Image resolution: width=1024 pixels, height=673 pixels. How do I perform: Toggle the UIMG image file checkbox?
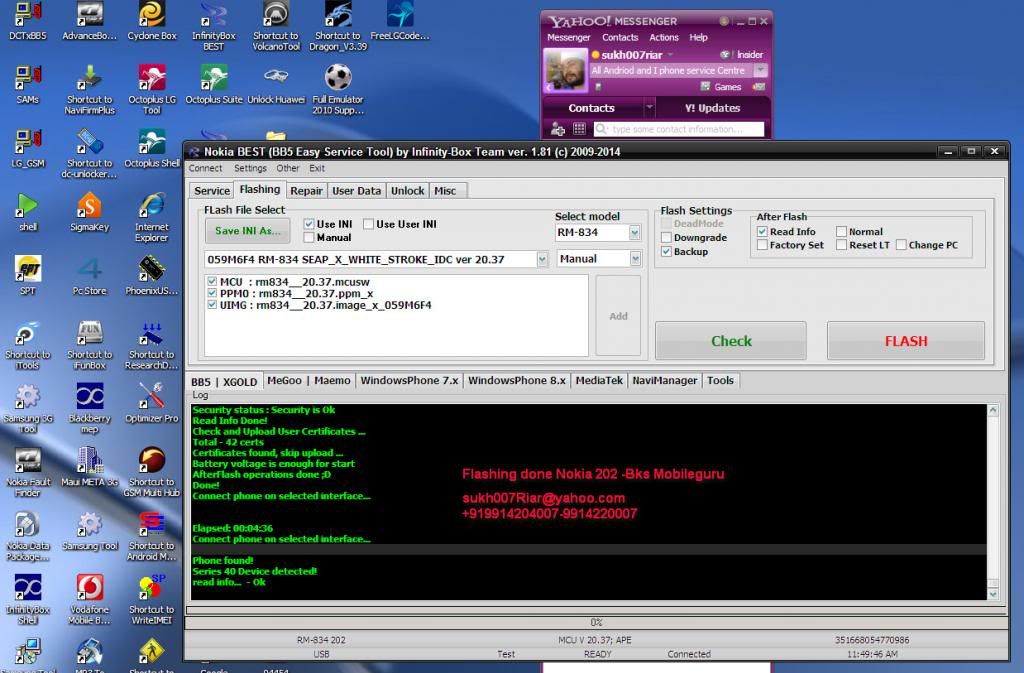pyautogui.click(x=212, y=305)
